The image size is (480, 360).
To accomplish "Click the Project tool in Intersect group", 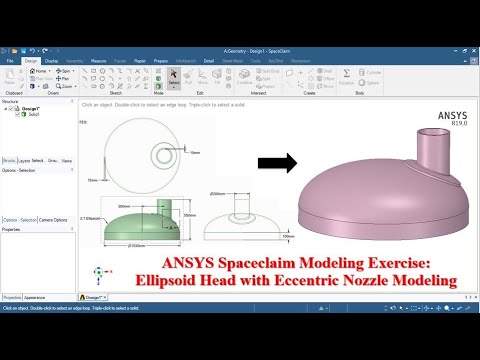I will coord(265,86).
